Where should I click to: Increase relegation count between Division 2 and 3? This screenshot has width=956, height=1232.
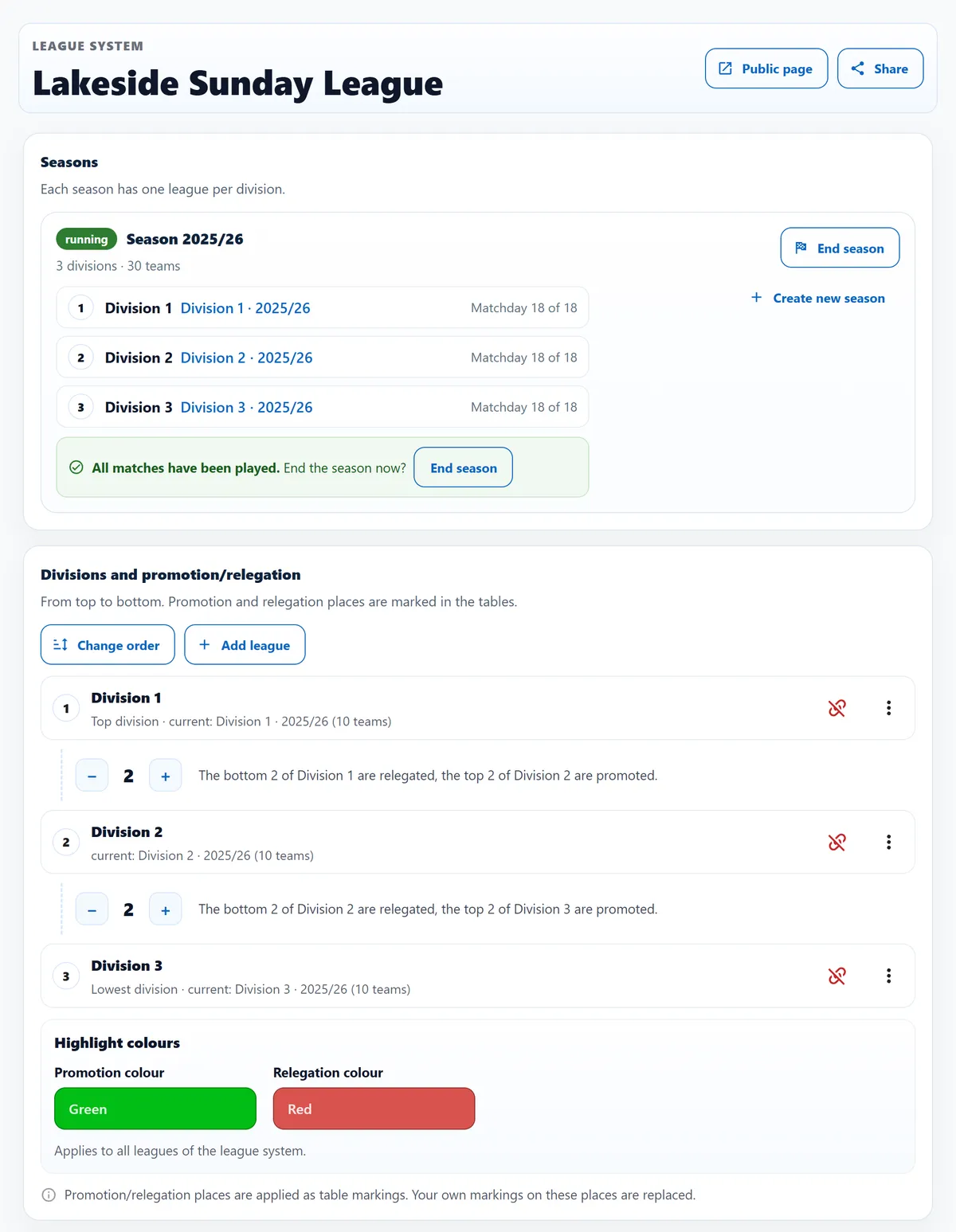(166, 909)
